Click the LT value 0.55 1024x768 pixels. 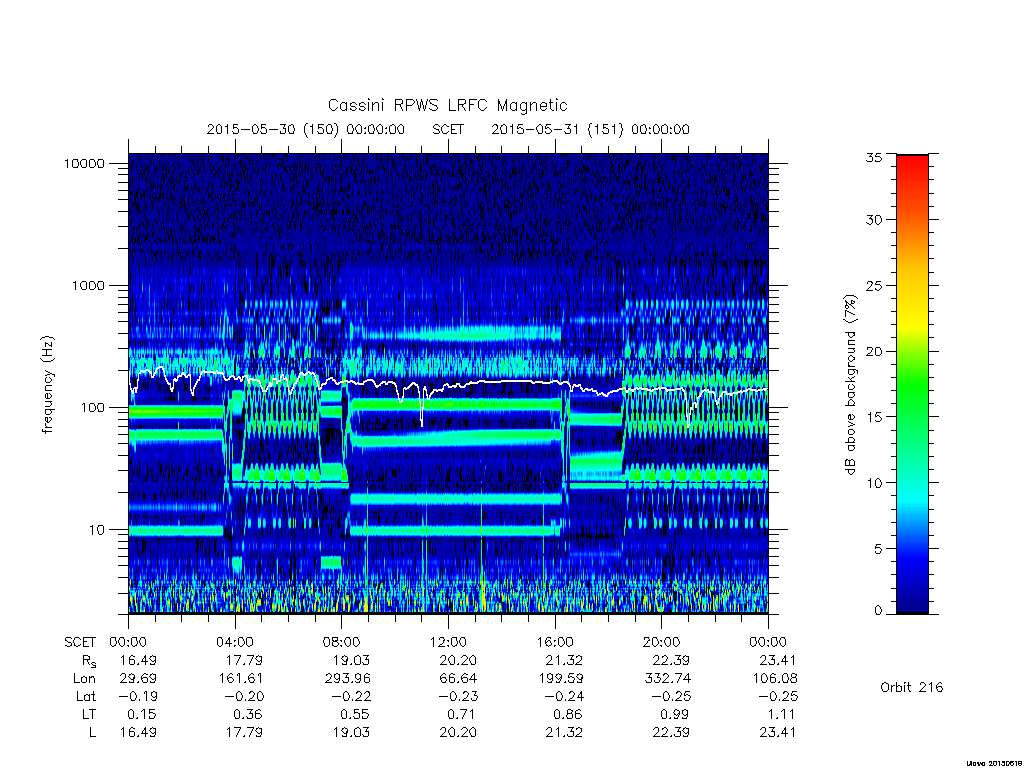point(356,714)
